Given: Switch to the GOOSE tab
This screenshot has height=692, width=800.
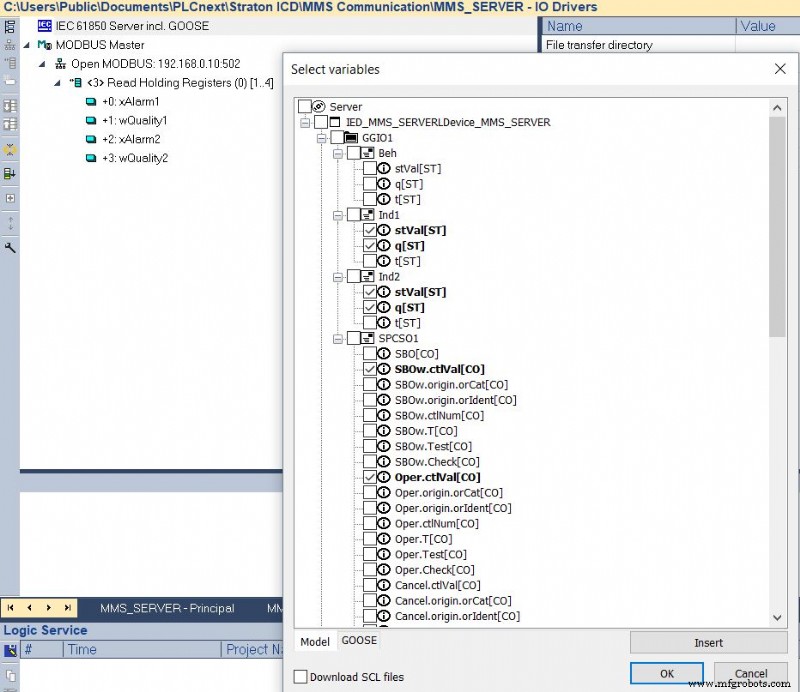Looking at the screenshot, I should (357, 641).
